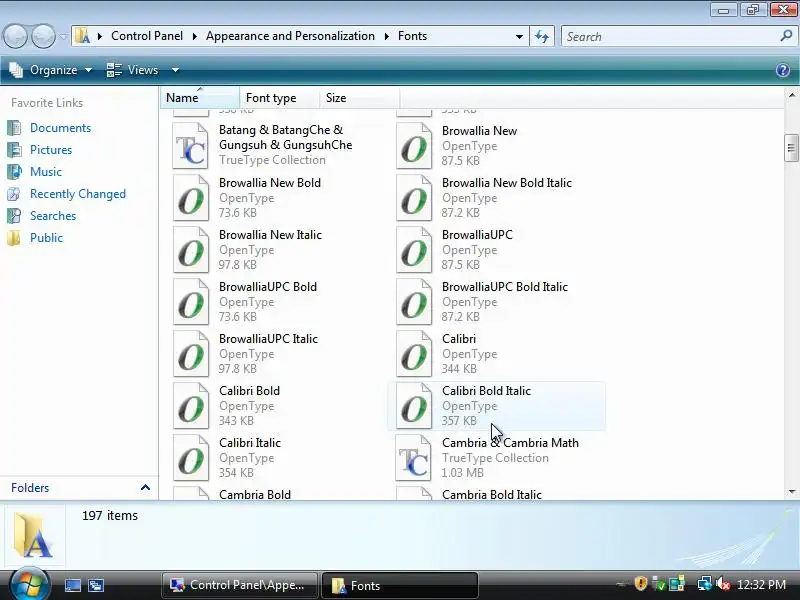Select the Calibri Italic font icon
Image resolution: width=800 pixels, height=600 pixels.
pos(191,458)
